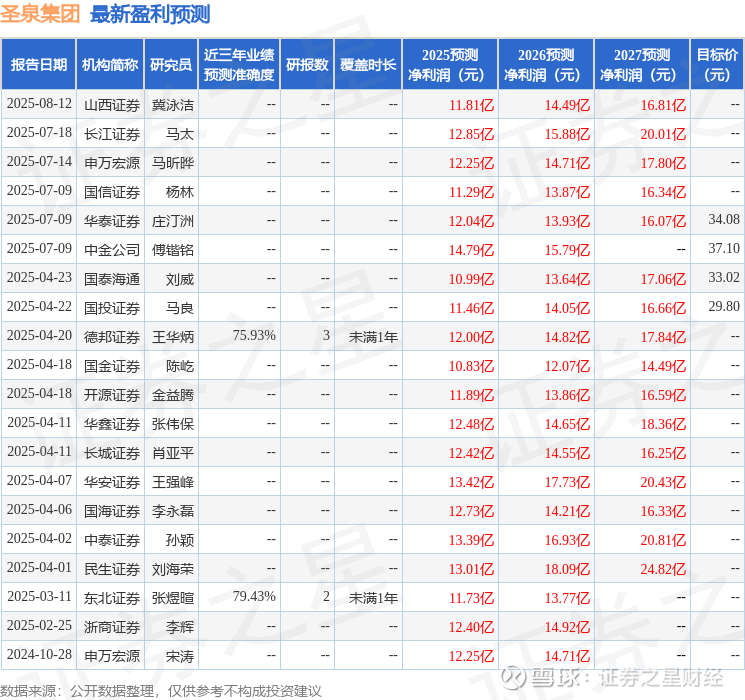Image resolution: width=745 pixels, height=700 pixels.
Task: Click target price 29.80
Action: pyautogui.click(x=724, y=306)
